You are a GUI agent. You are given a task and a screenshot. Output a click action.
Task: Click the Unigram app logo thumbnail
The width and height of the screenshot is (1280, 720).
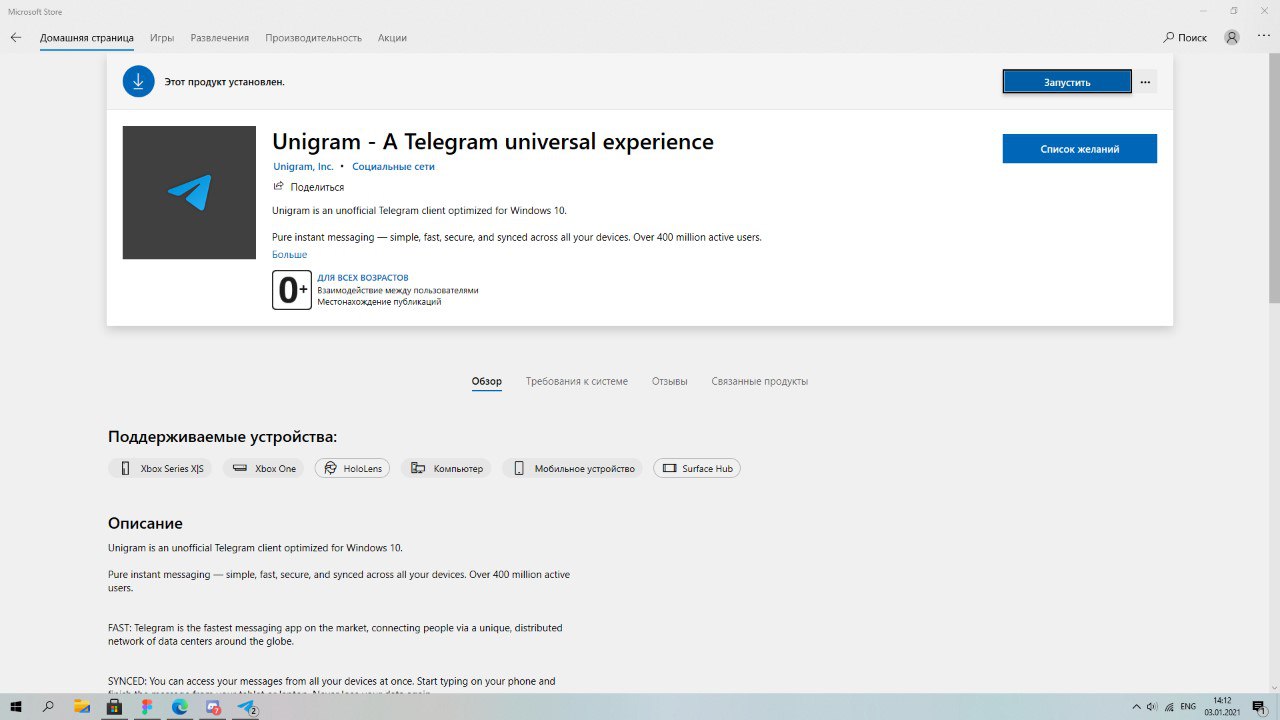(x=189, y=192)
